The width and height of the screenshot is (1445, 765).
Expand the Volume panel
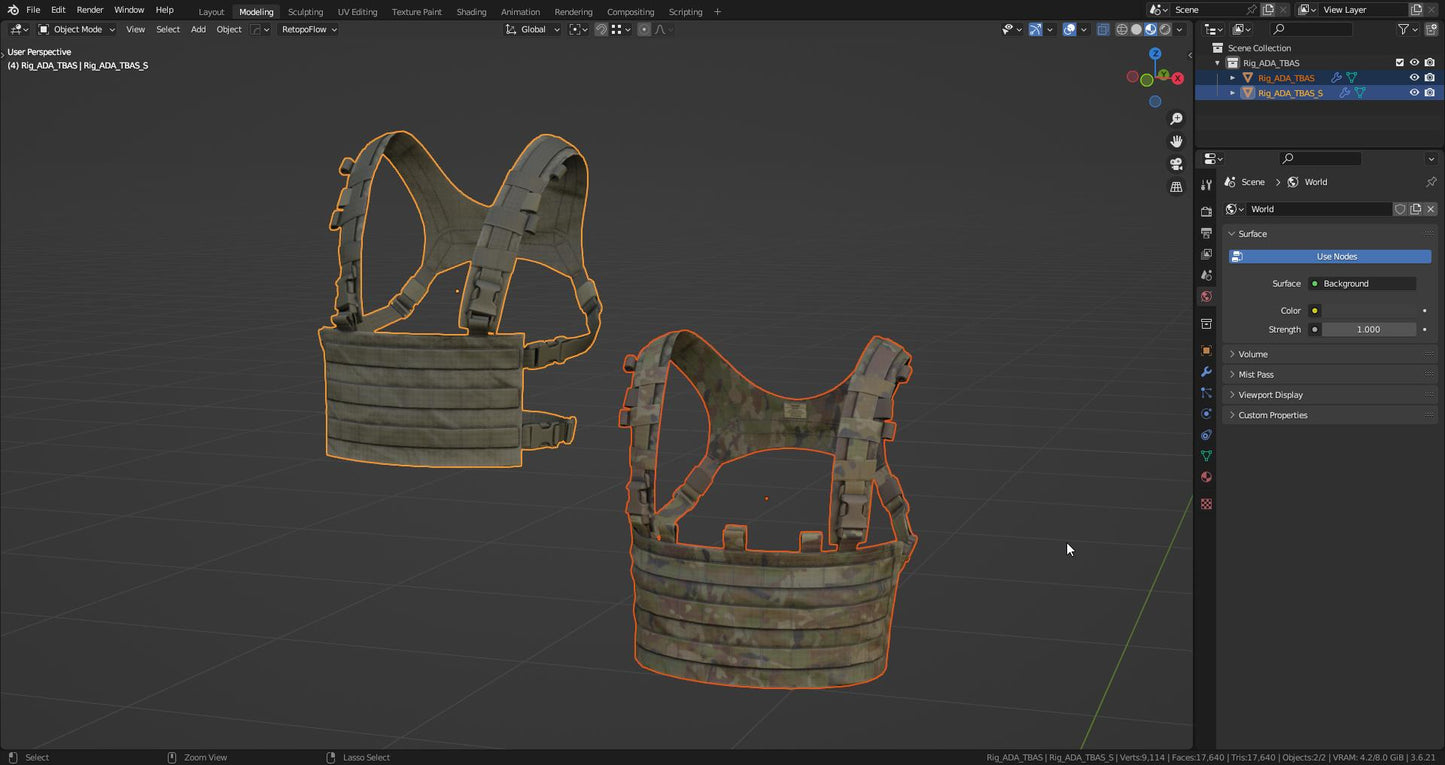point(1253,354)
